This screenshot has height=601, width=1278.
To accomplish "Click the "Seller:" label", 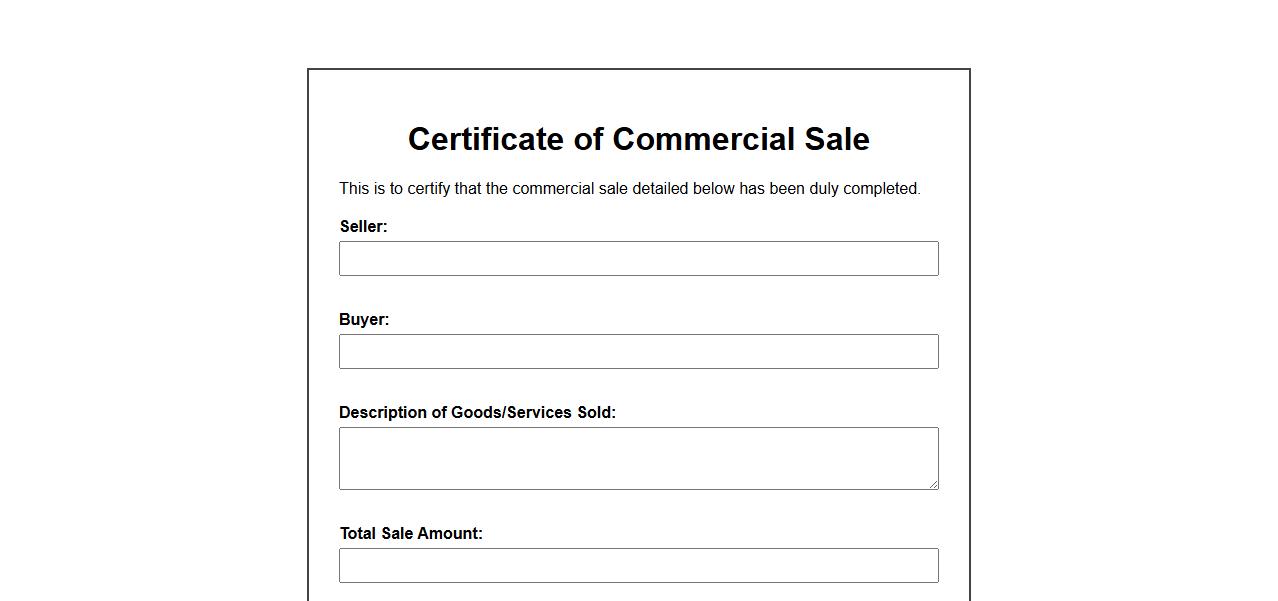I will click(363, 227).
